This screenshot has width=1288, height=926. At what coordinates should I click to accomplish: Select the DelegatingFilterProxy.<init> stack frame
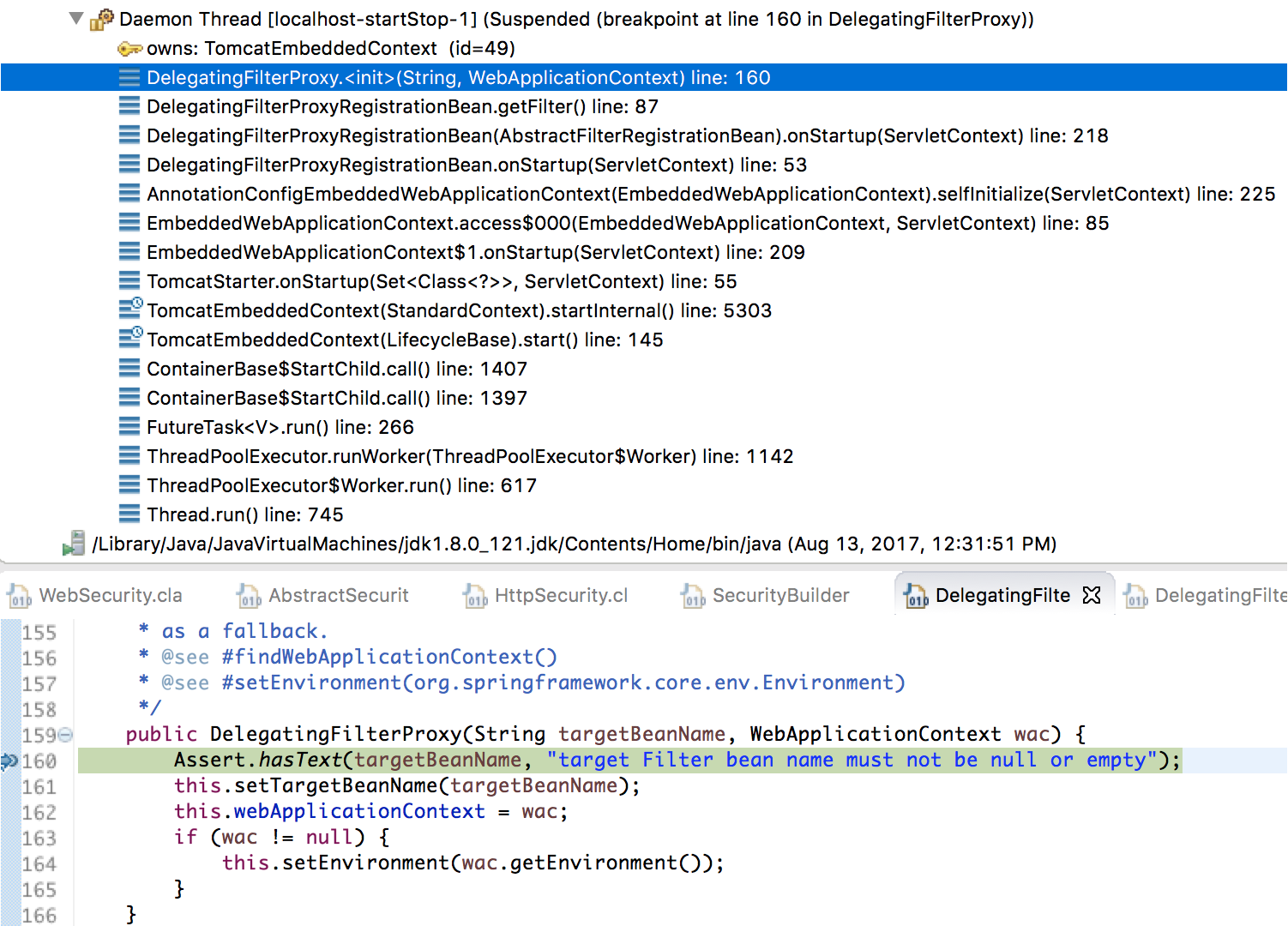458,78
